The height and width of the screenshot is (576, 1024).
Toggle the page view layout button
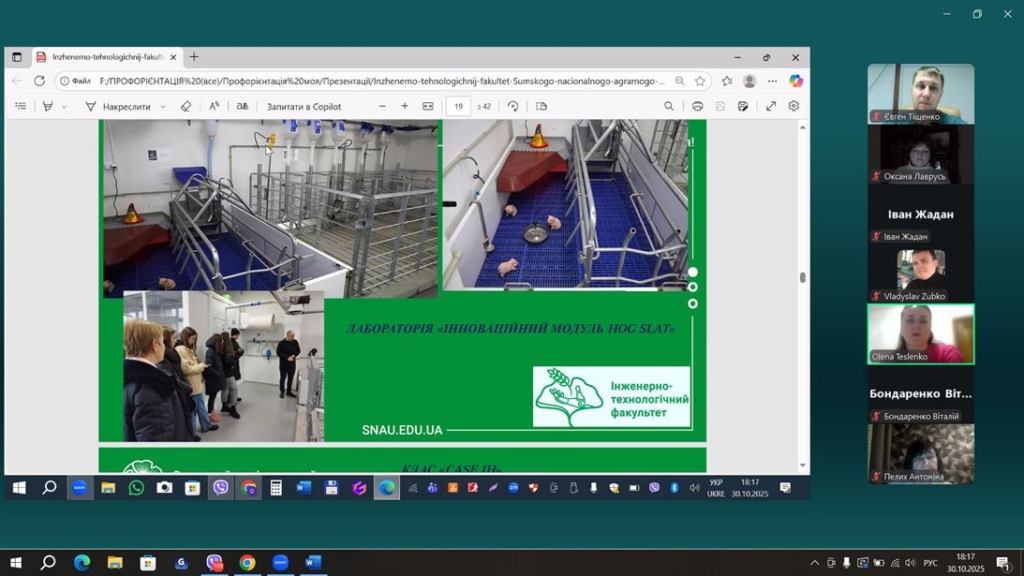point(542,106)
